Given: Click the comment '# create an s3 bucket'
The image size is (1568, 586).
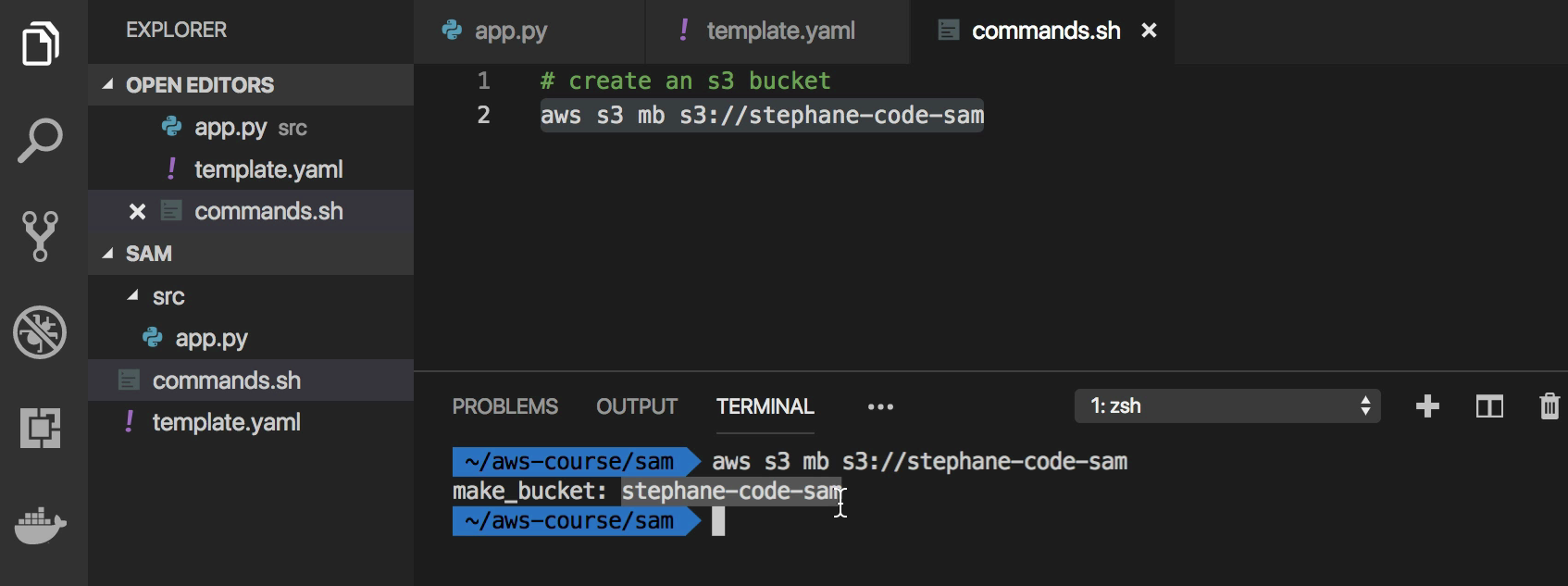Looking at the screenshot, I should (x=686, y=81).
